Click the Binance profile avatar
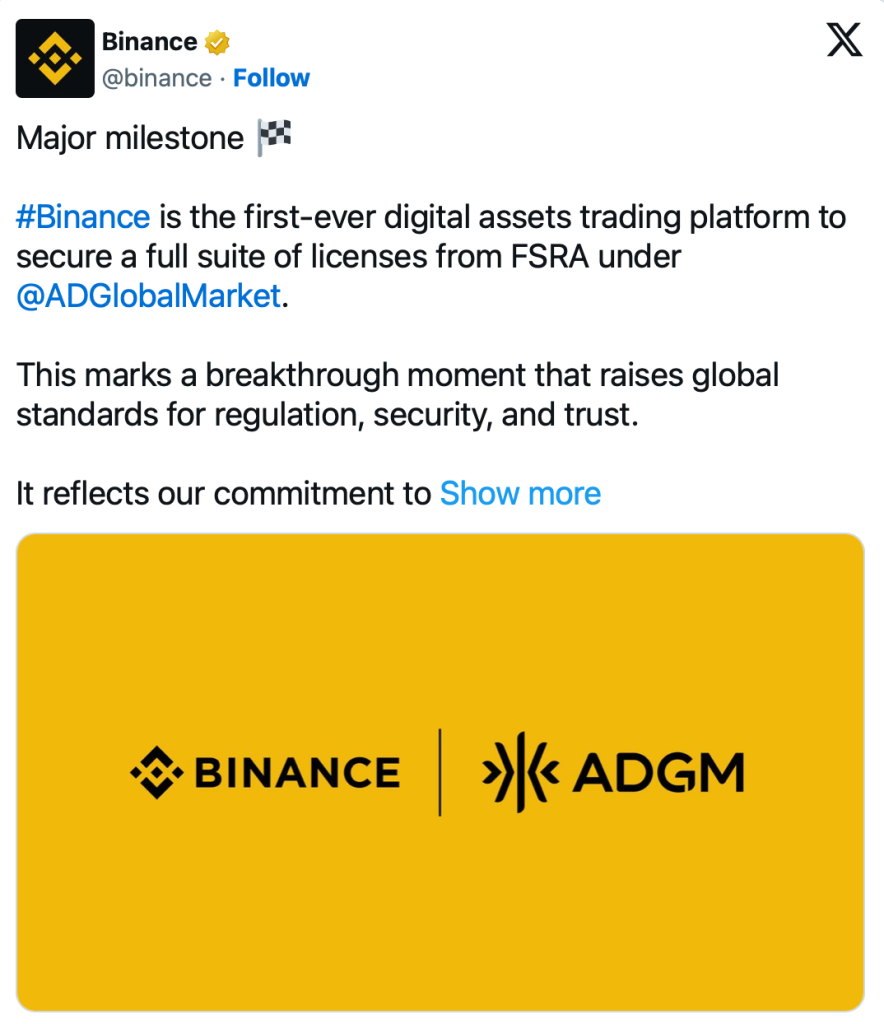The image size is (884, 1024). pyautogui.click(x=55, y=58)
